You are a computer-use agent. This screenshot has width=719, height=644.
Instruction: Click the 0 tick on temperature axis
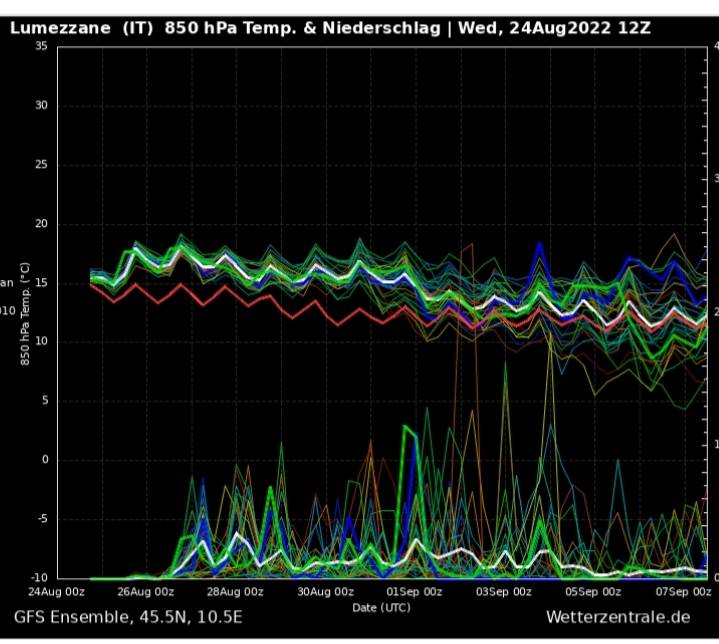click(x=44, y=460)
